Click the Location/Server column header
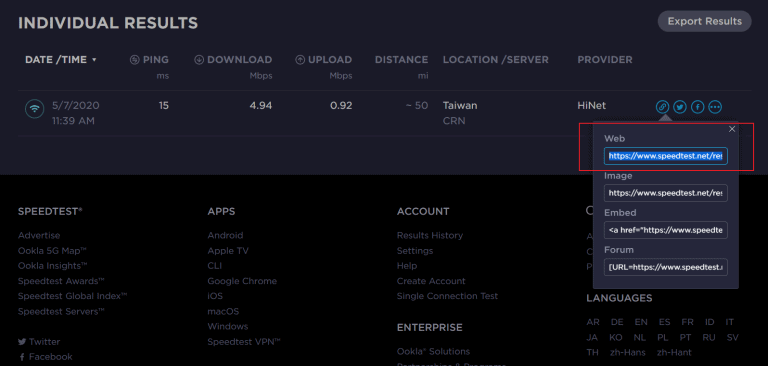 [496, 60]
